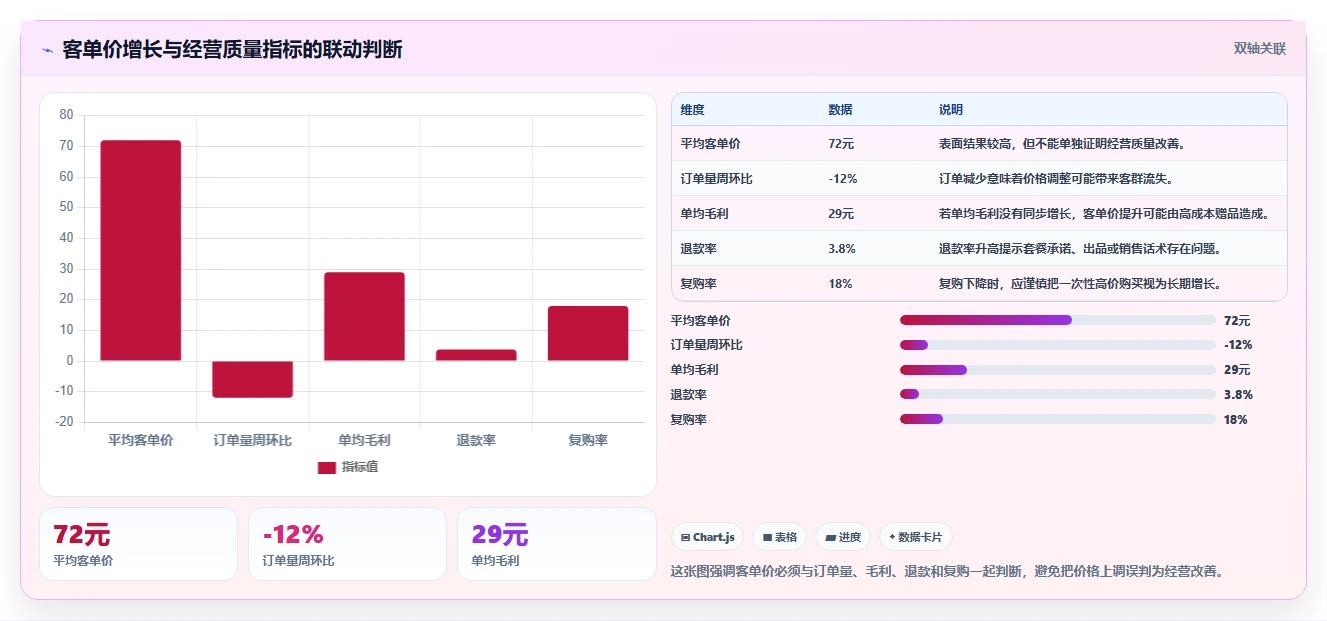Click the 复购率 bar in the chart
Image resolution: width=1327 pixels, height=621 pixels.
click(588, 333)
